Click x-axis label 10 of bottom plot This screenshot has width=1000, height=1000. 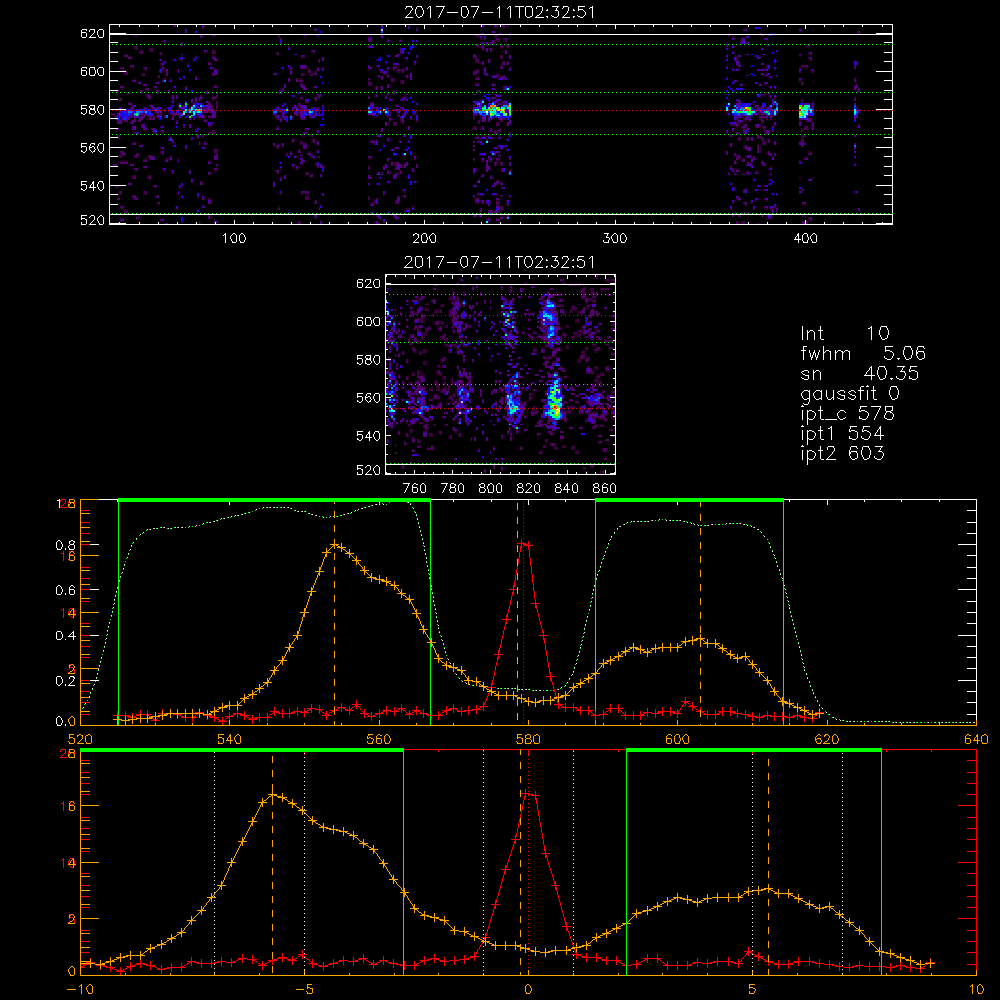(x=976, y=989)
